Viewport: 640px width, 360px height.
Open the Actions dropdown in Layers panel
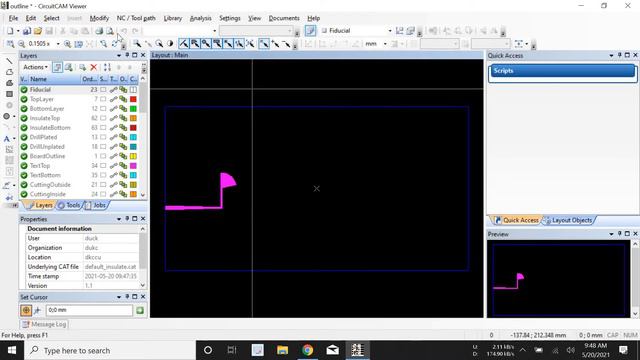coord(35,67)
